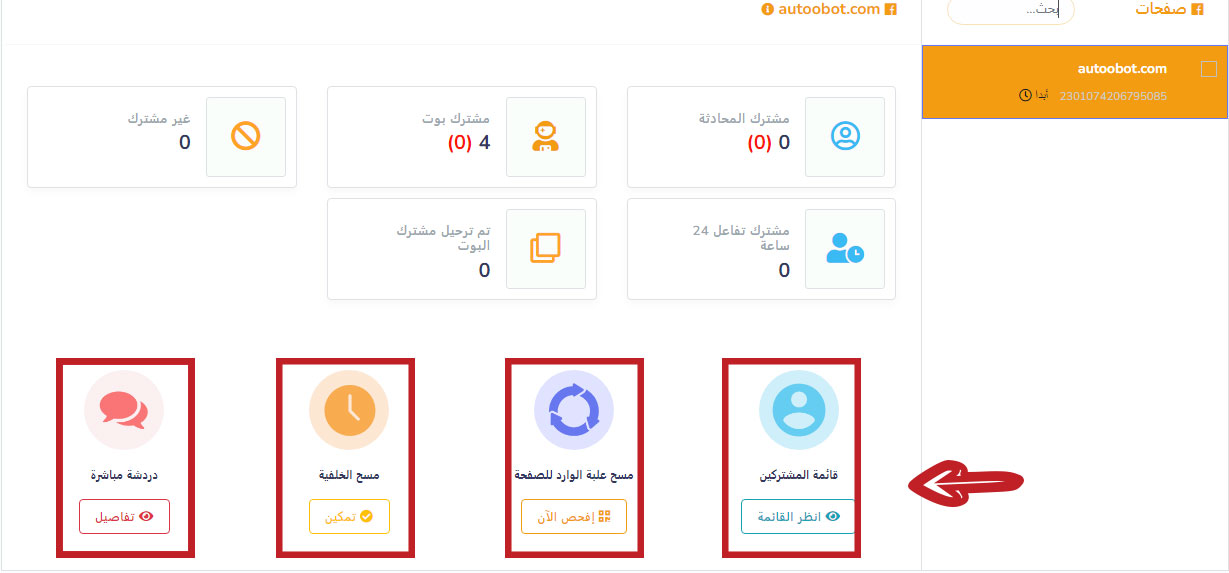Click the bot subscriber robot icon
This screenshot has height=573, width=1229.
pos(545,136)
